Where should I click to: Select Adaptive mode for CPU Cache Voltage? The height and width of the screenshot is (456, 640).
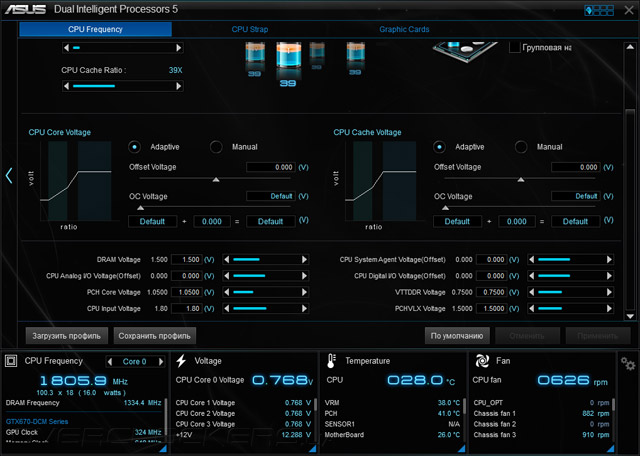439,147
